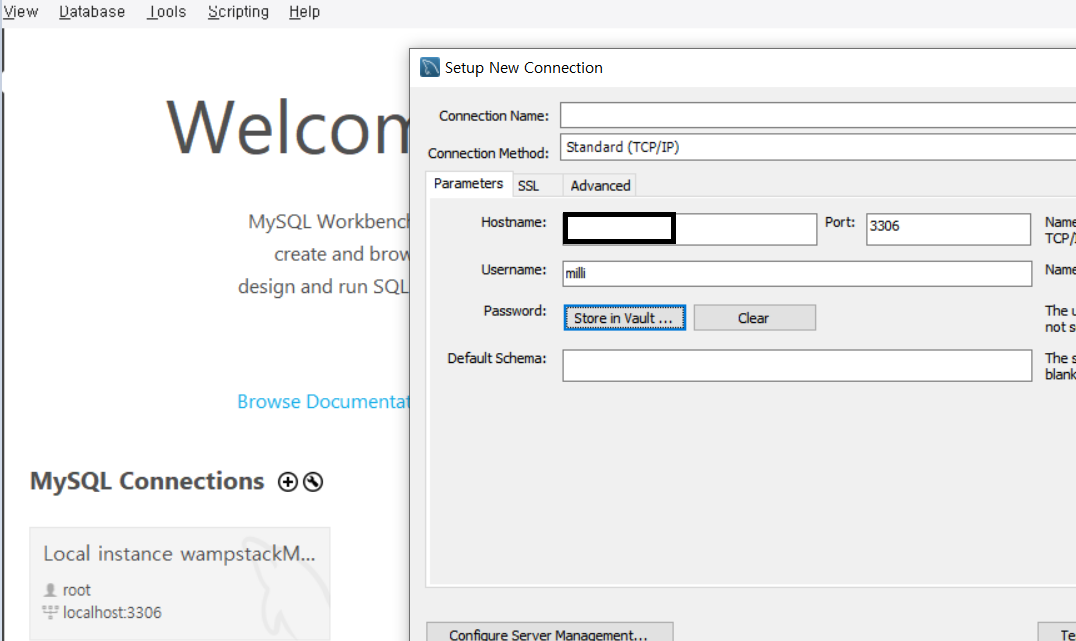
Task: Click the localhost:3306 text on connection tile
Action: coord(113,613)
